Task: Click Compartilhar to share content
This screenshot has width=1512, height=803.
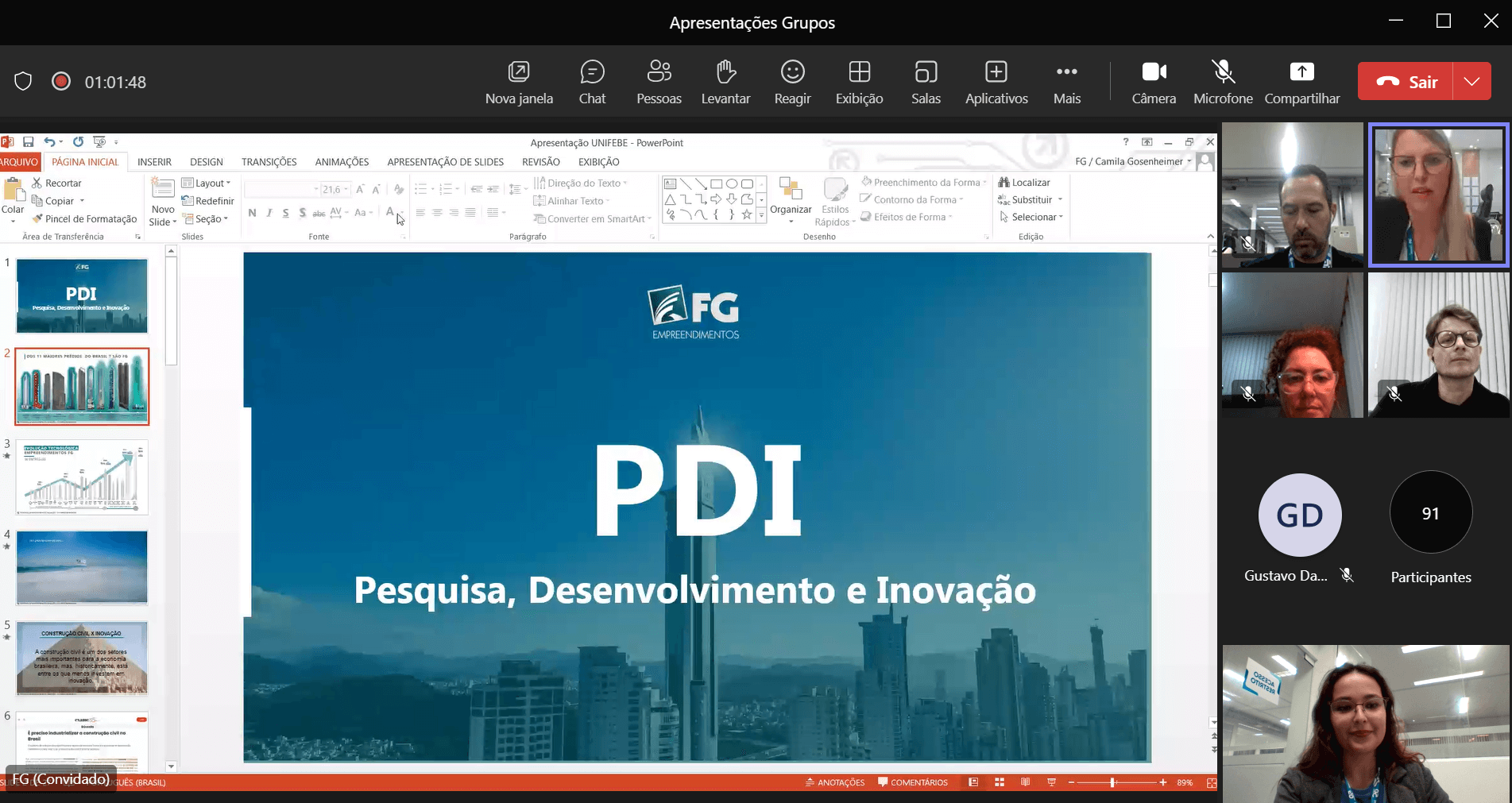Action: click(1301, 82)
